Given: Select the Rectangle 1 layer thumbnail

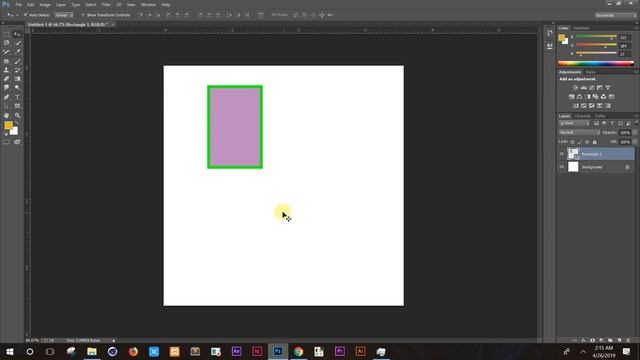Looking at the screenshot, I should 573,154.
